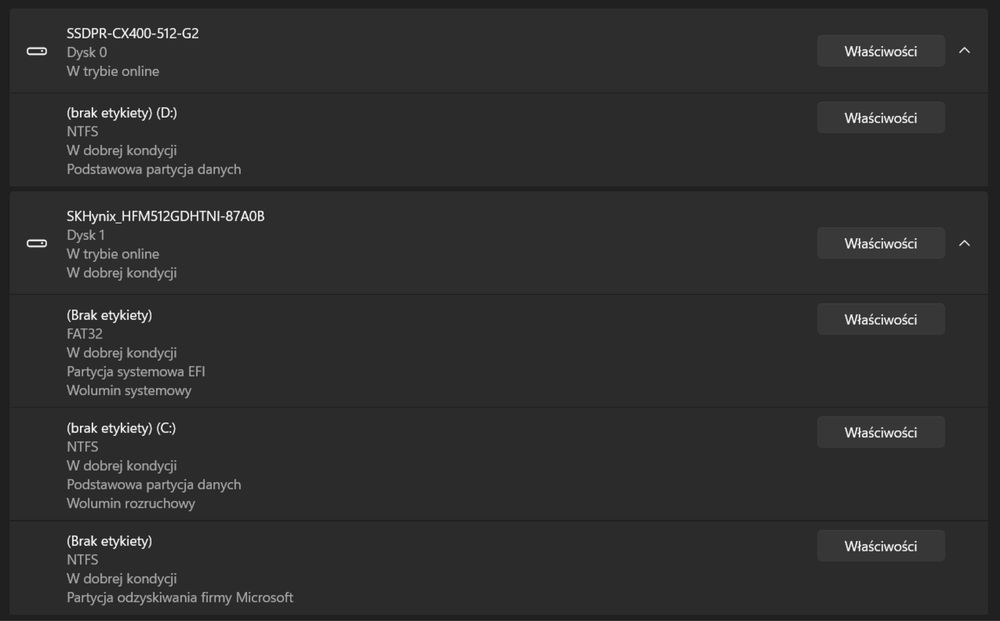
Task: Click the Wolumin rozruchowy label
Action: [x=131, y=504]
